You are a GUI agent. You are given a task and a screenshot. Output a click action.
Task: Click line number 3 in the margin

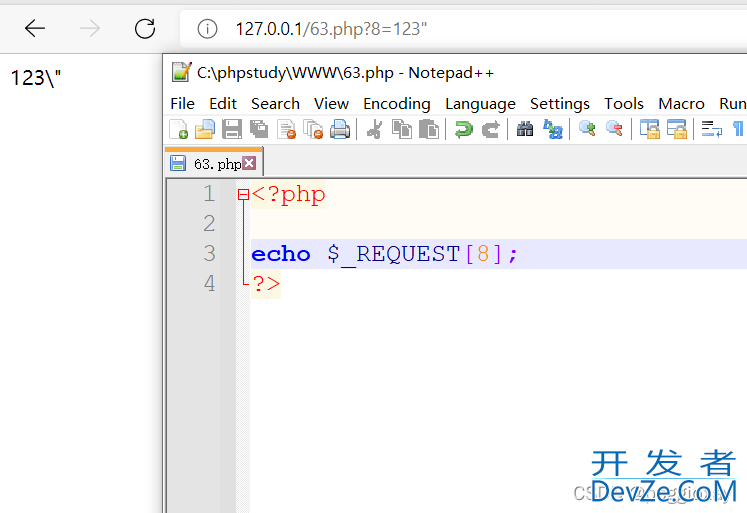tap(209, 253)
